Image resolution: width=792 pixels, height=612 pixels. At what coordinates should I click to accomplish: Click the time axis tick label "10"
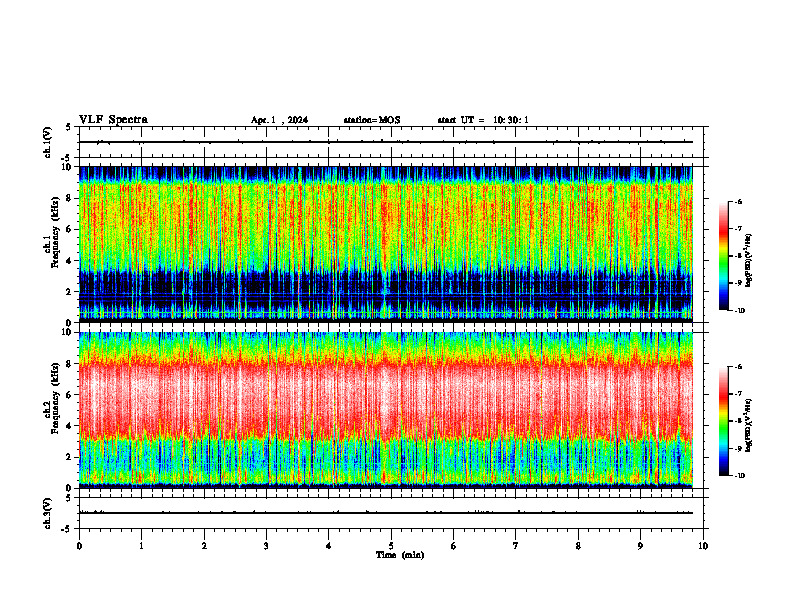(703, 546)
